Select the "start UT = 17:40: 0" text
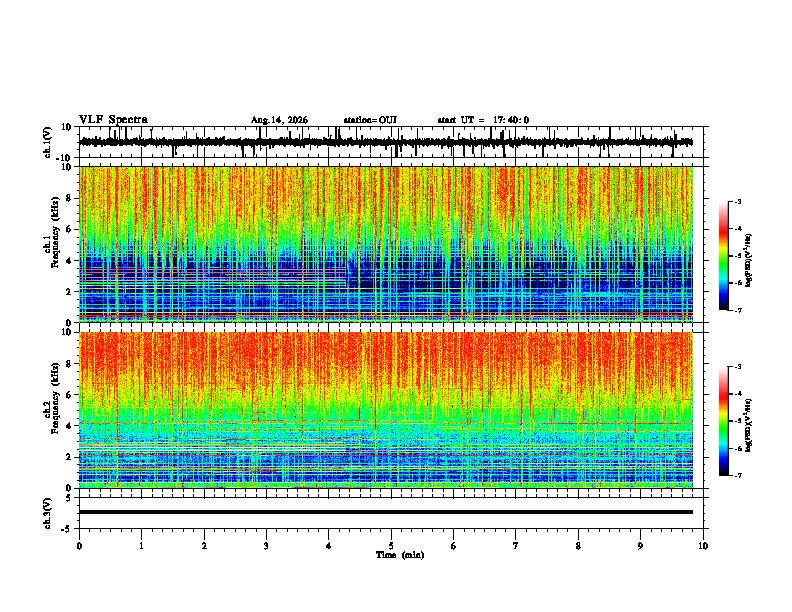Image resolution: width=792 pixels, height=612 pixels. pos(483,120)
